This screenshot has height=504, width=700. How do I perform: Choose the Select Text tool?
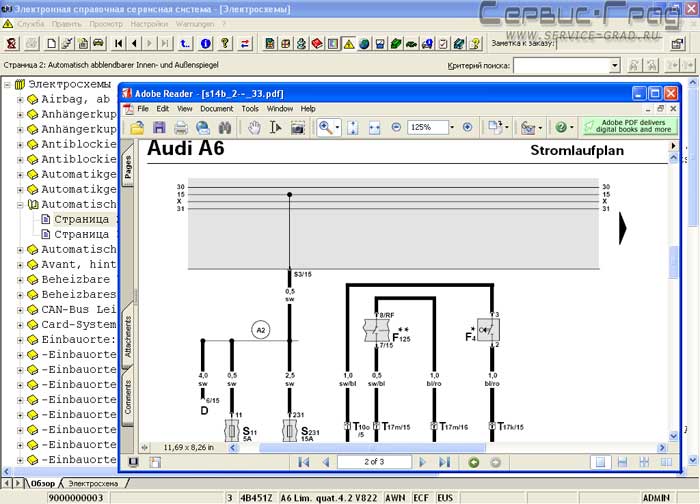coord(275,128)
